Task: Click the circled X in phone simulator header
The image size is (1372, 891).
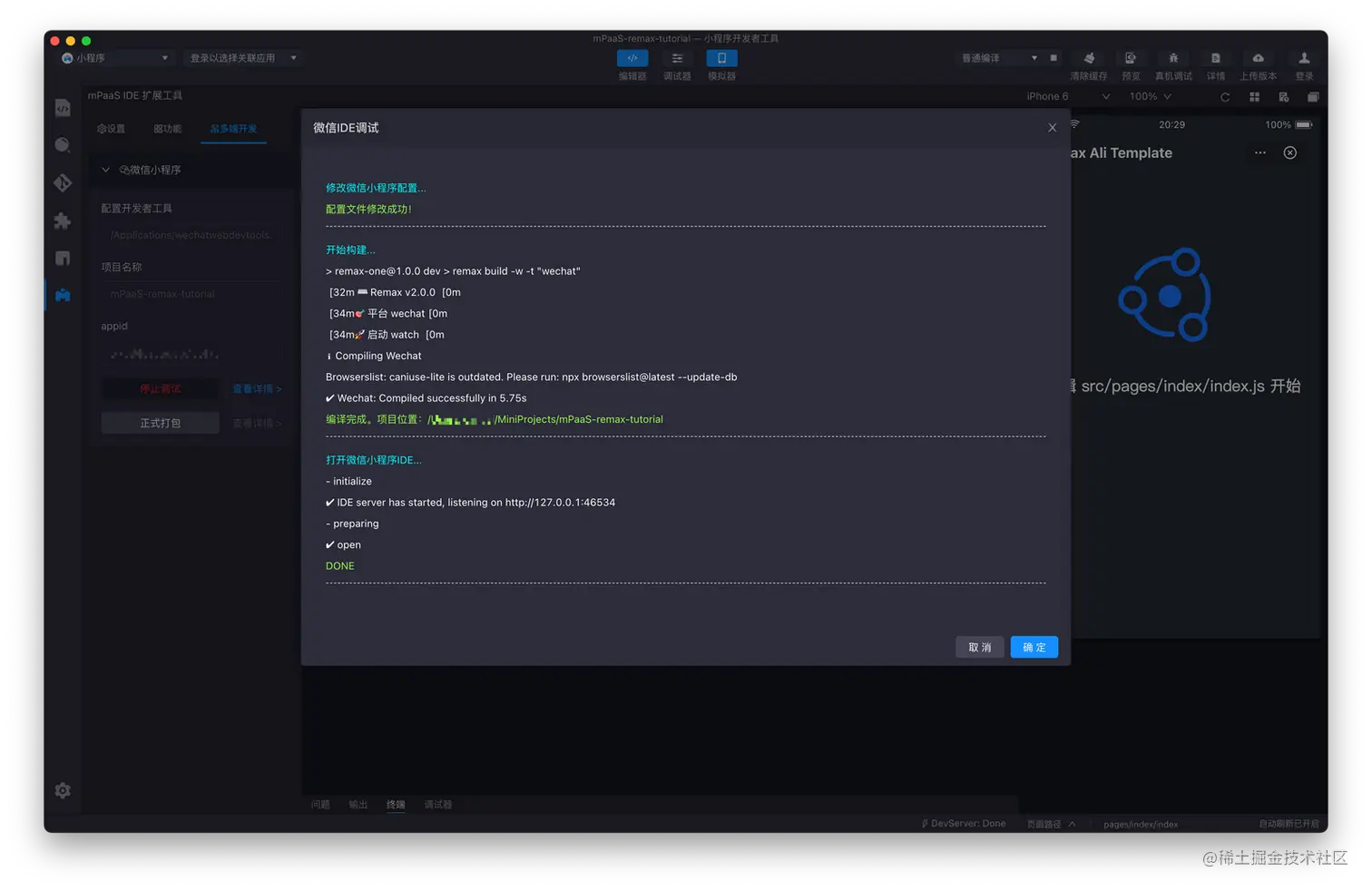Action: click(x=1290, y=152)
